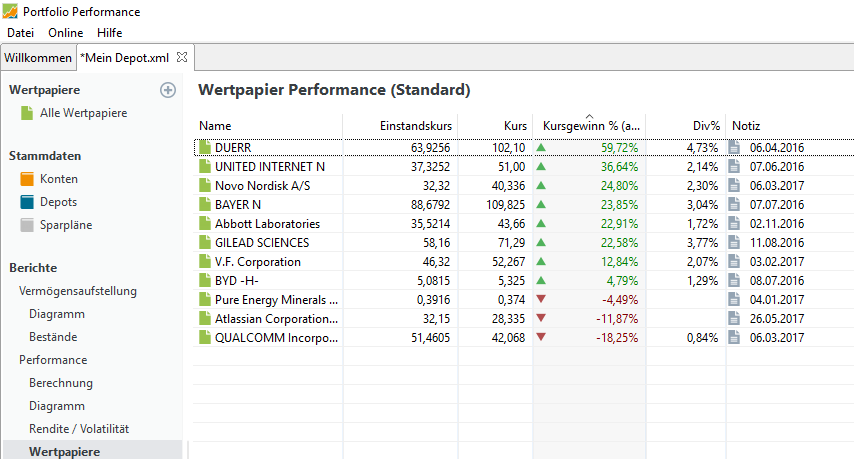Open the Hilfe menu
This screenshot has width=854, height=459.
click(x=109, y=33)
